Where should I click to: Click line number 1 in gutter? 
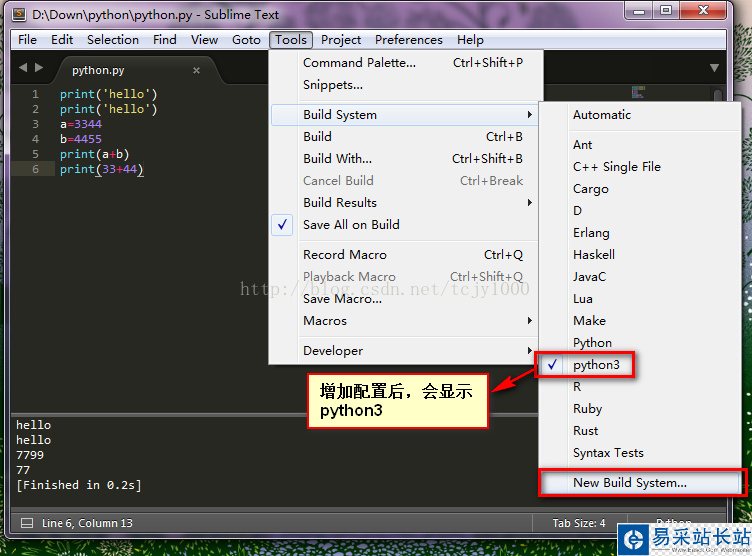click(x=35, y=94)
